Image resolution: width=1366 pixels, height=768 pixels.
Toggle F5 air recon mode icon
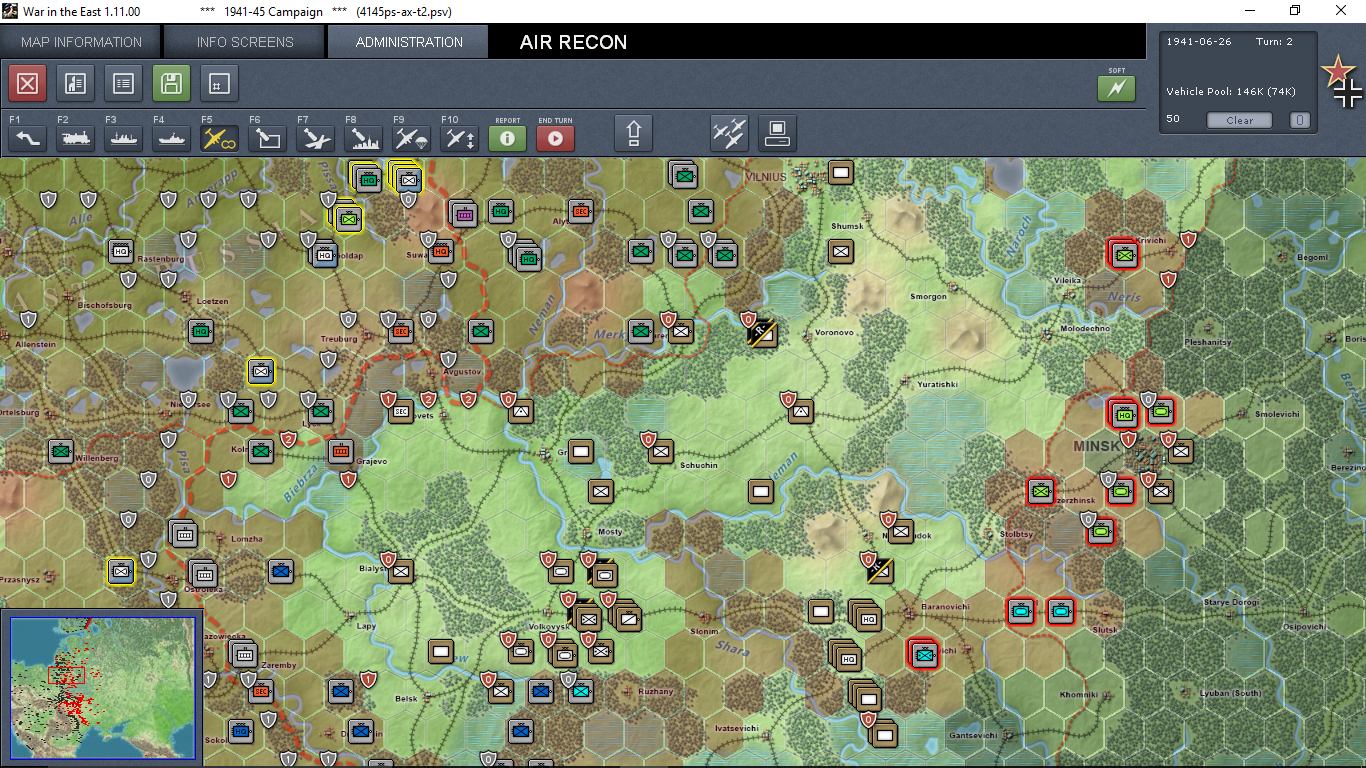coord(219,138)
